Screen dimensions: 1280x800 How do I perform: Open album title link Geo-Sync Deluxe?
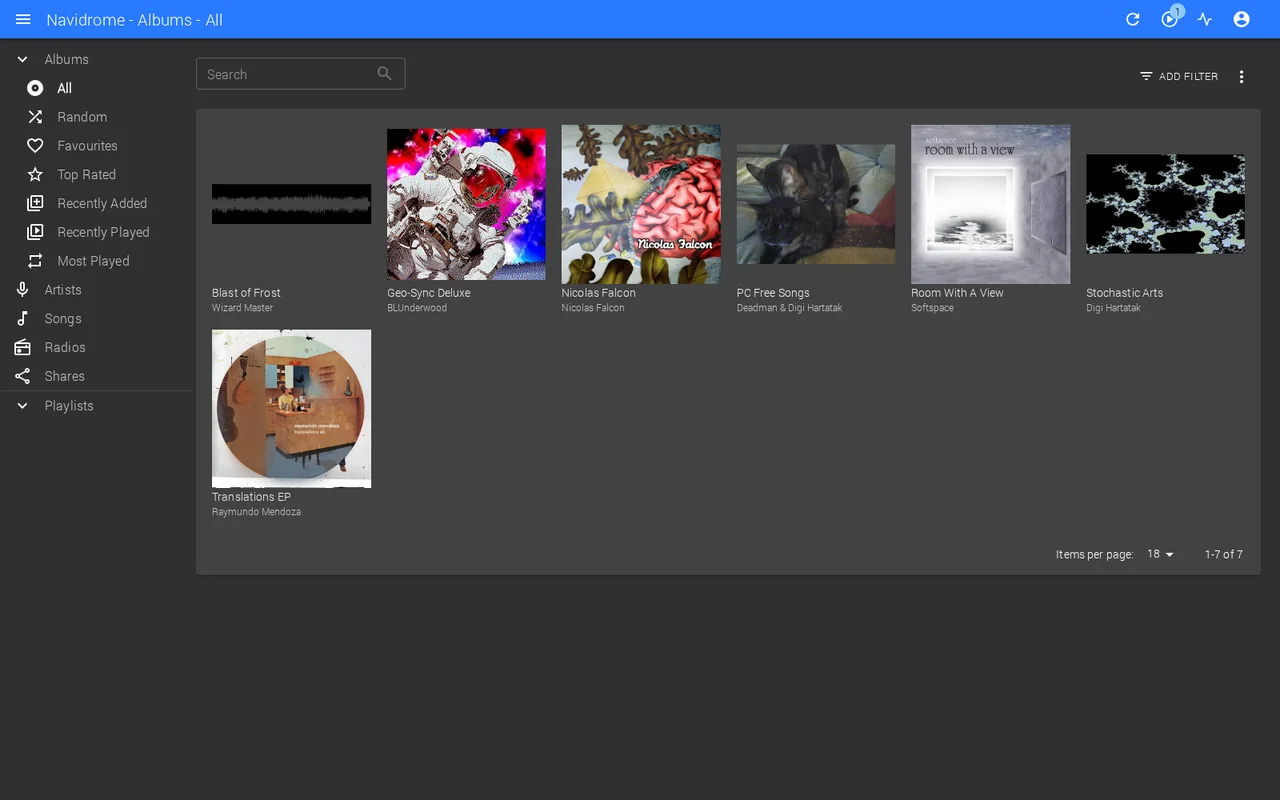click(428, 293)
